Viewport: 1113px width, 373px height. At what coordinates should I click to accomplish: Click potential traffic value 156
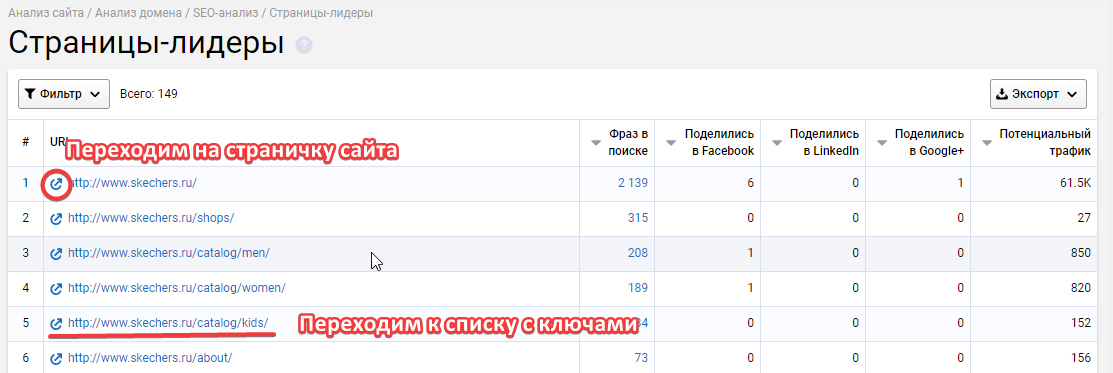[x=1080, y=357]
